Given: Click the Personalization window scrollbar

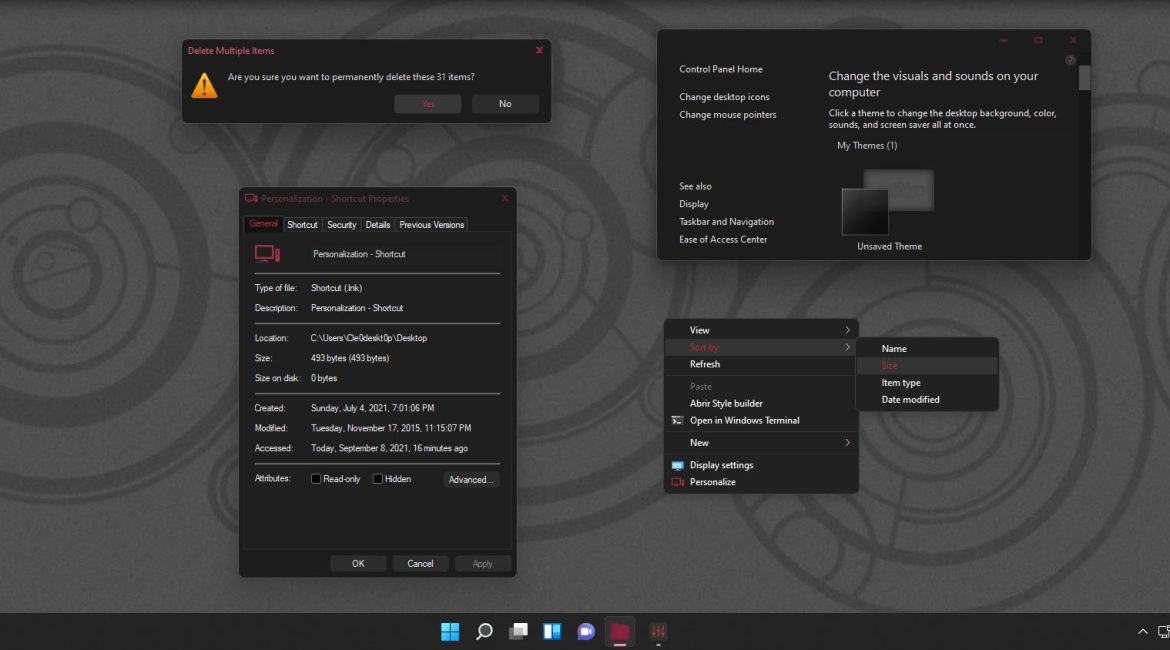Looking at the screenshot, I should (1084, 78).
